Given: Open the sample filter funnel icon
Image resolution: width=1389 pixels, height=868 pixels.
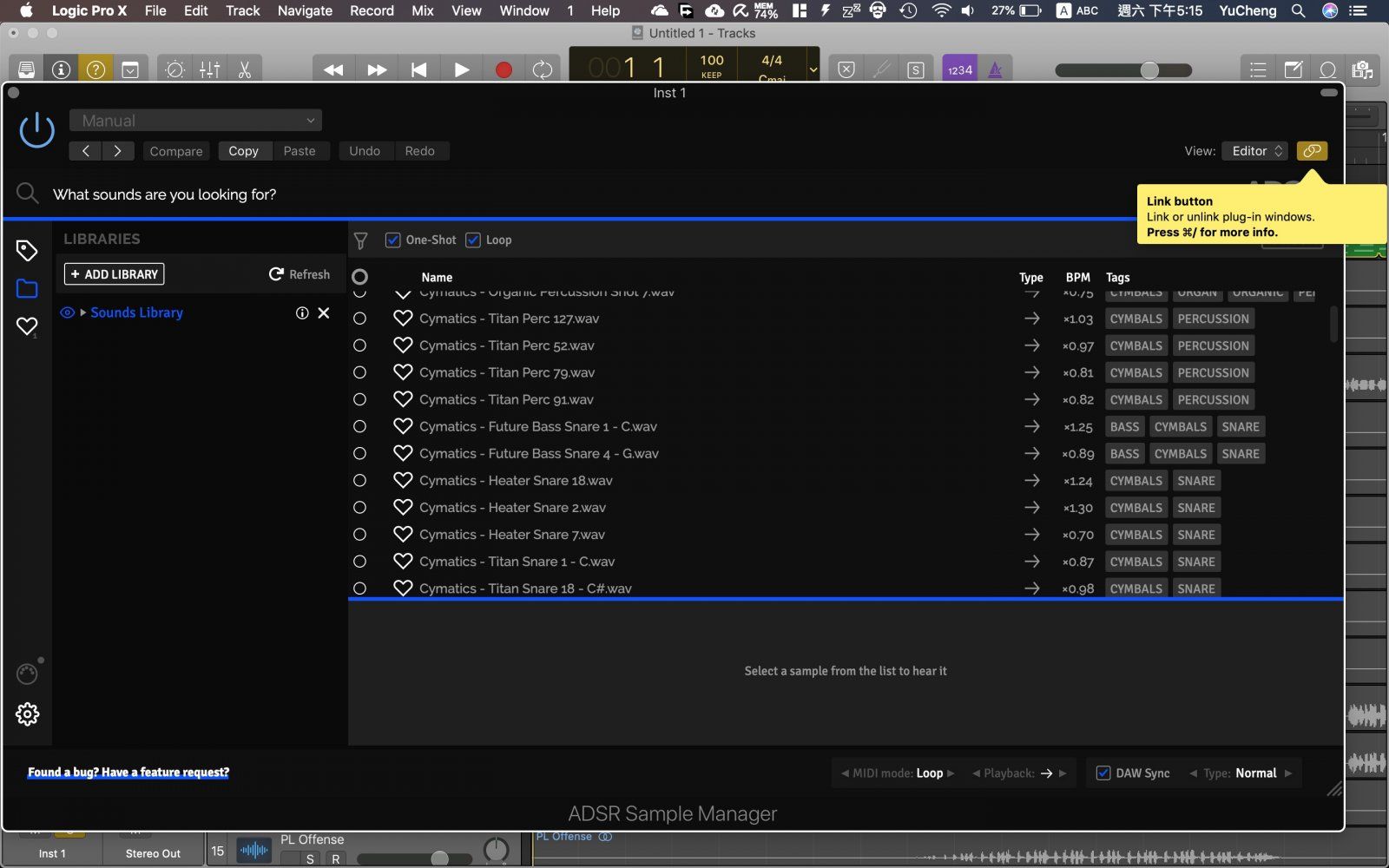Looking at the screenshot, I should tap(361, 240).
